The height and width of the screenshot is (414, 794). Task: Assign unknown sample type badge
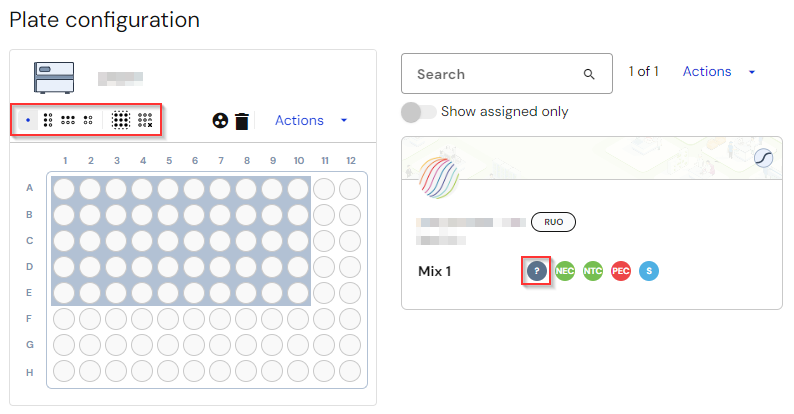tap(537, 271)
